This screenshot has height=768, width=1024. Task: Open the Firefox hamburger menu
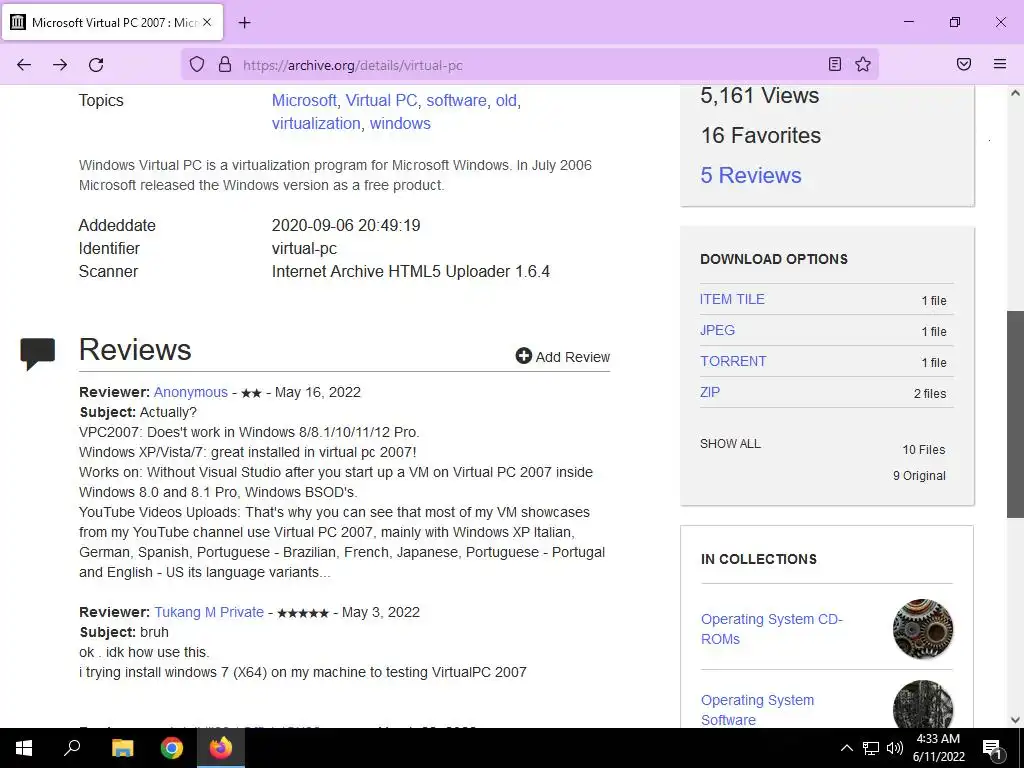click(x=1000, y=64)
